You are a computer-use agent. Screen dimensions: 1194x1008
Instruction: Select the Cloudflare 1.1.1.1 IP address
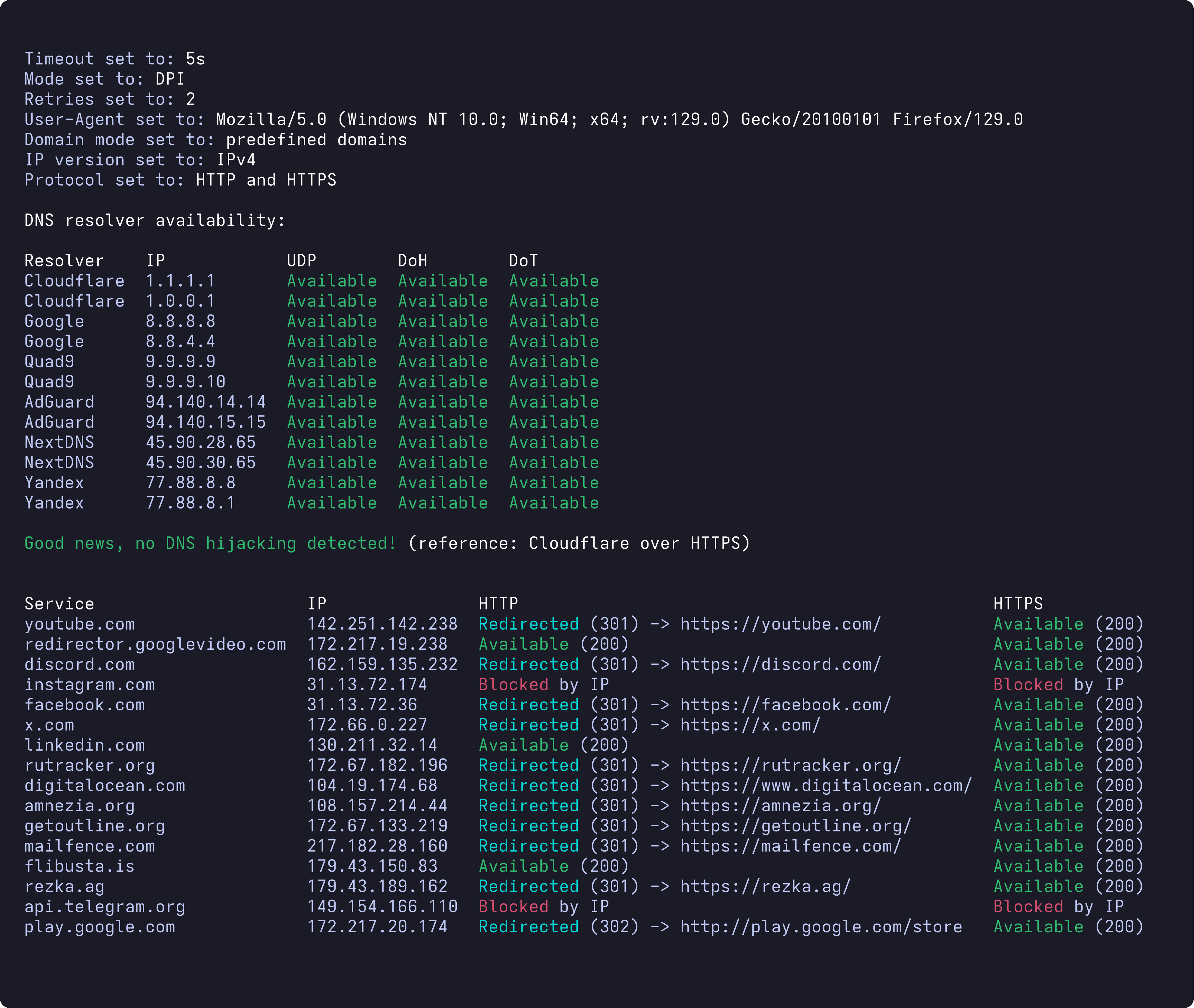pyautogui.click(x=180, y=281)
